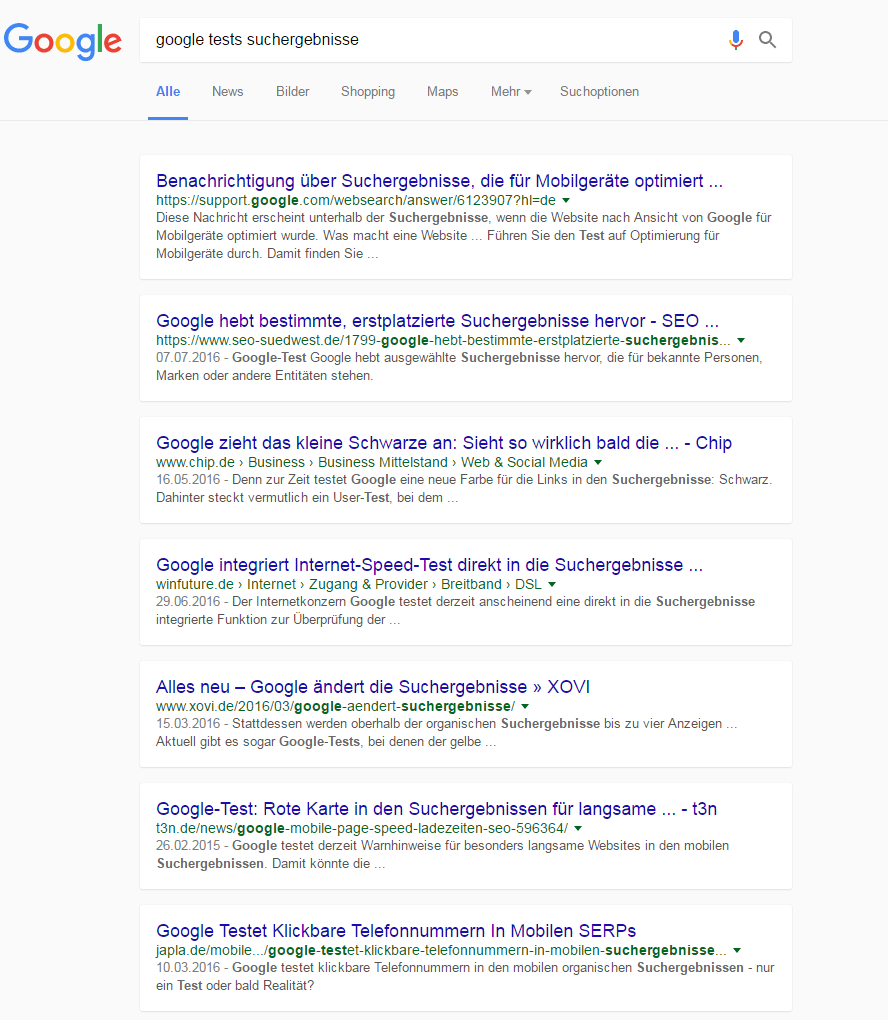The height and width of the screenshot is (1020, 888).
Task: Open result 'Google hebt bestimmte, erstplatzierte Suchergebnisse hervor'
Action: tap(437, 321)
